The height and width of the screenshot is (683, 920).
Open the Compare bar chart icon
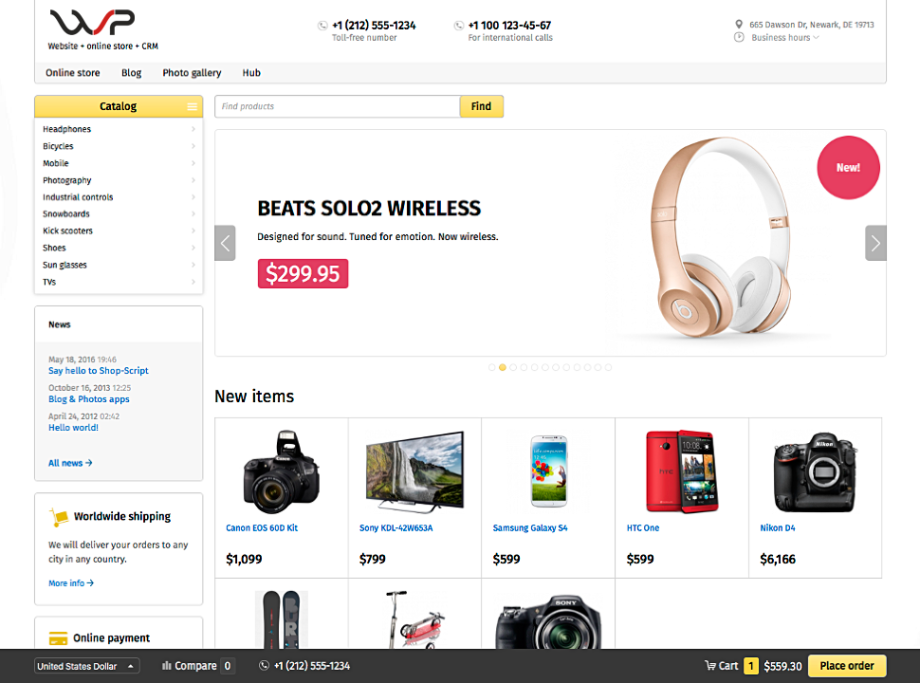click(167, 665)
